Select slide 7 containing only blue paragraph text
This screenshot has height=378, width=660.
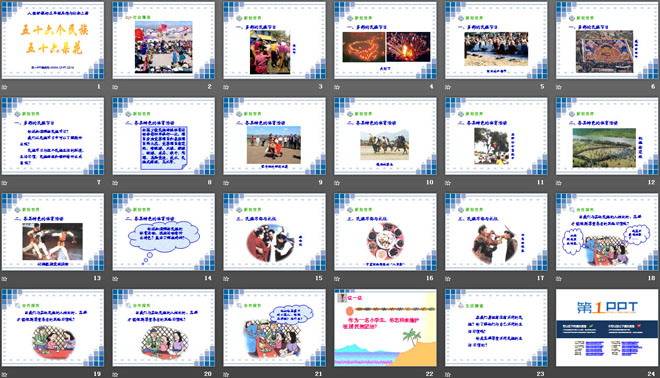coord(53,136)
